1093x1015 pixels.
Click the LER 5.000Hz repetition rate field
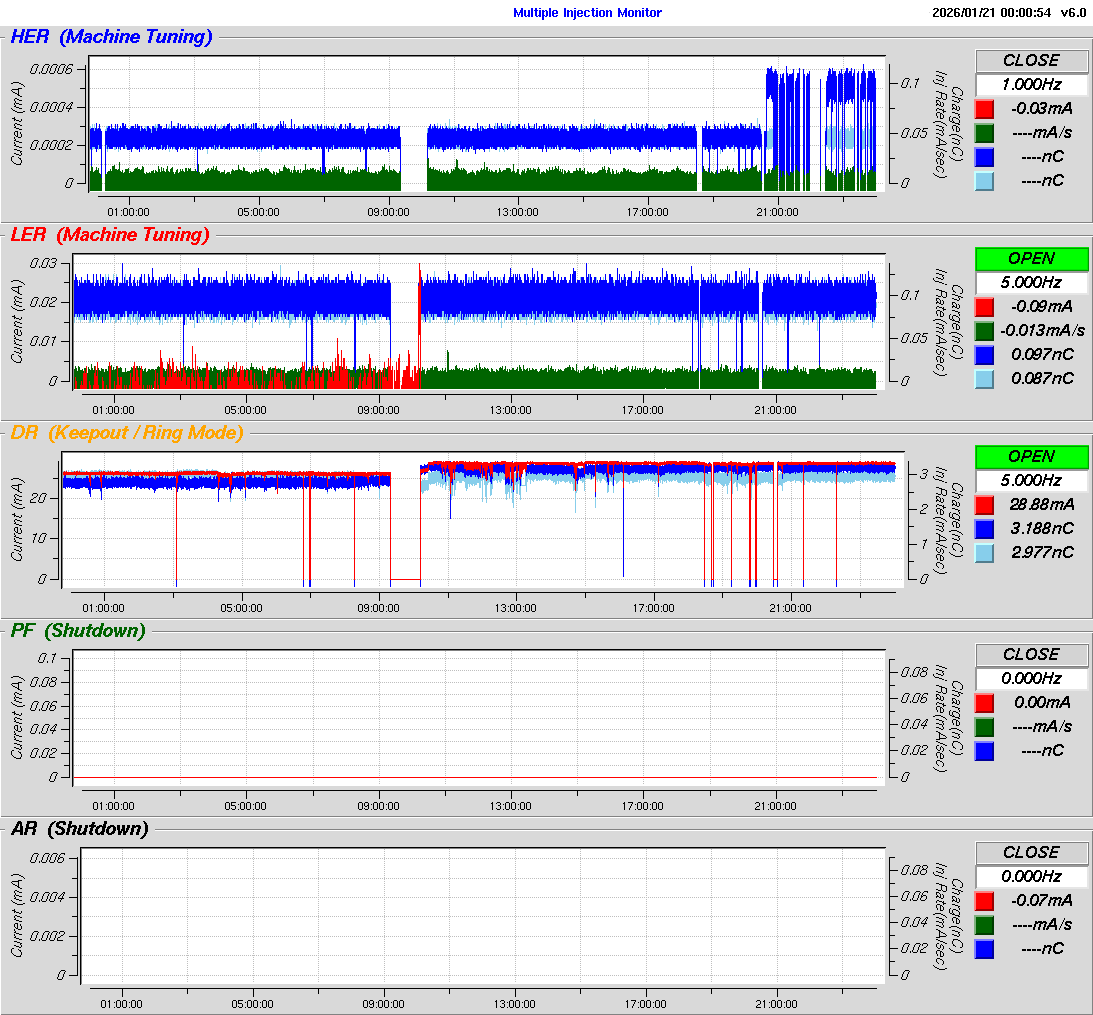(1031, 283)
